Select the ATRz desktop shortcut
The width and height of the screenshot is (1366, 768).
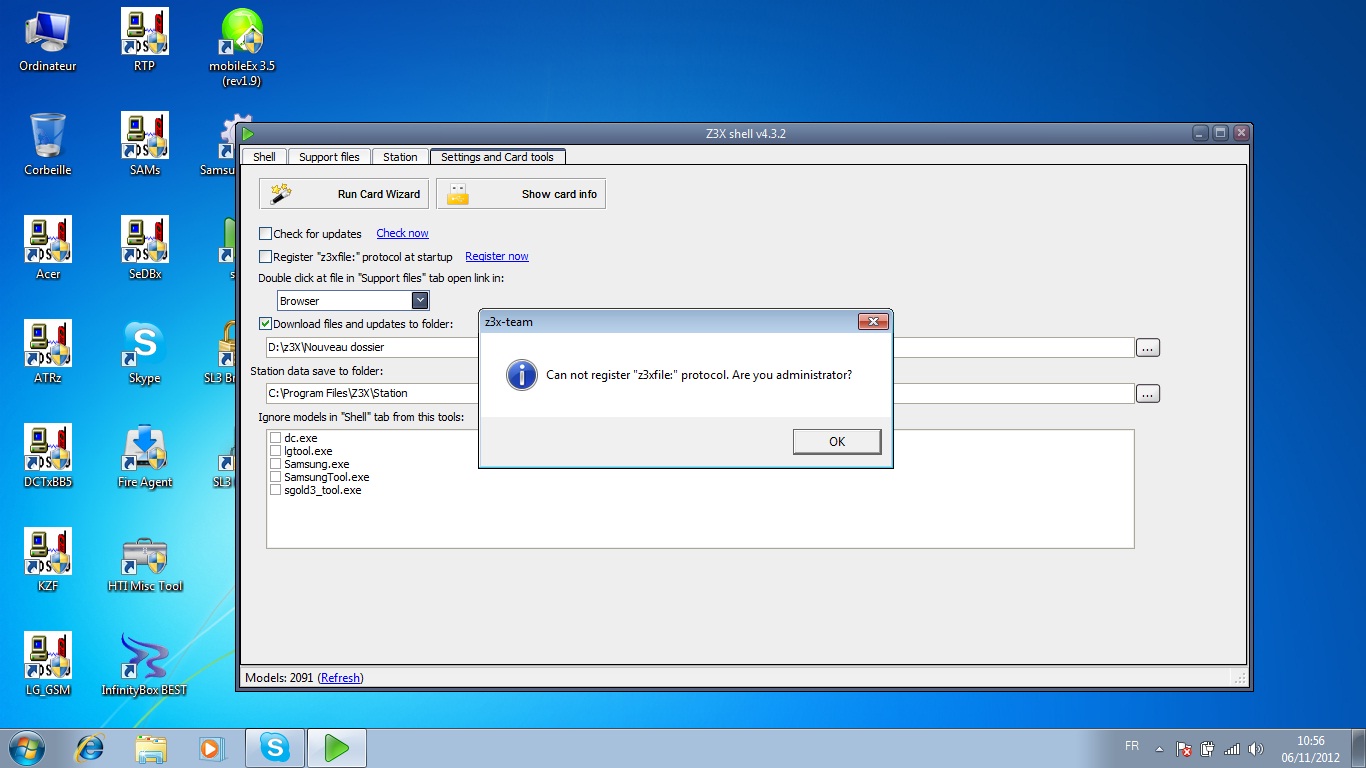(x=47, y=352)
